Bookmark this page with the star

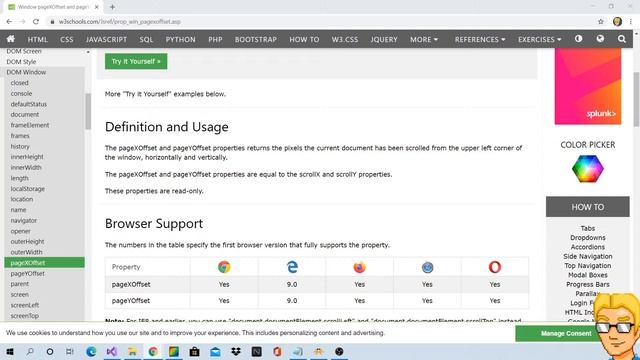[601, 22]
